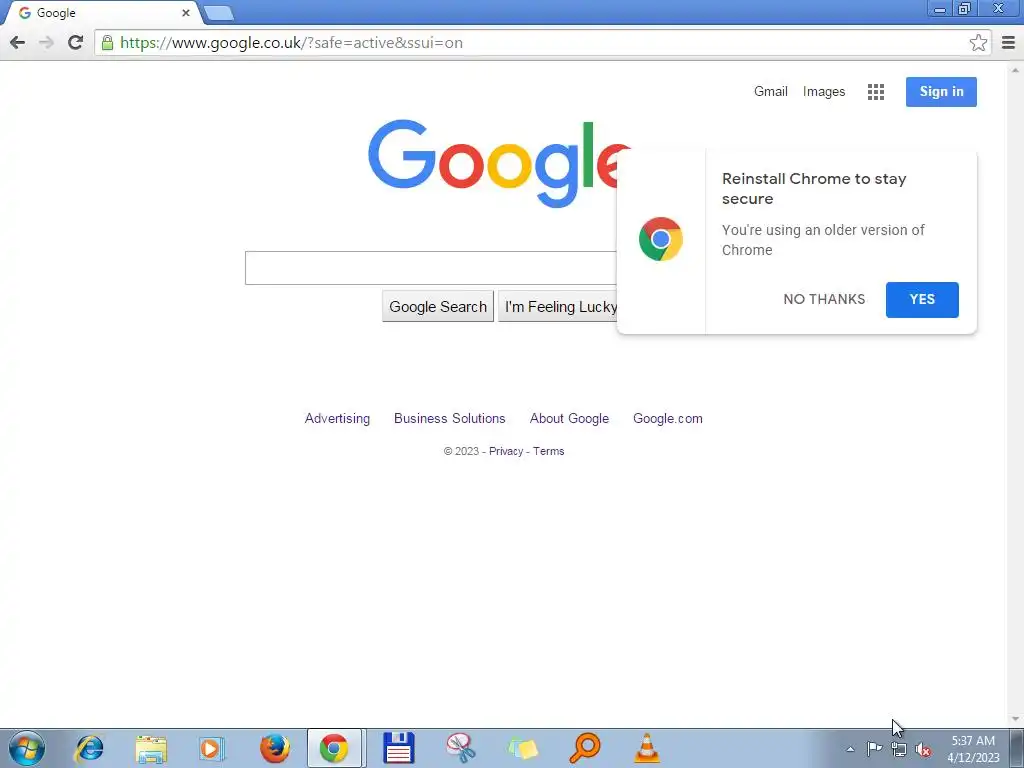
Task: Bookmark this page with the star icon
Action: pyautogui.click(x=978, y=43)
